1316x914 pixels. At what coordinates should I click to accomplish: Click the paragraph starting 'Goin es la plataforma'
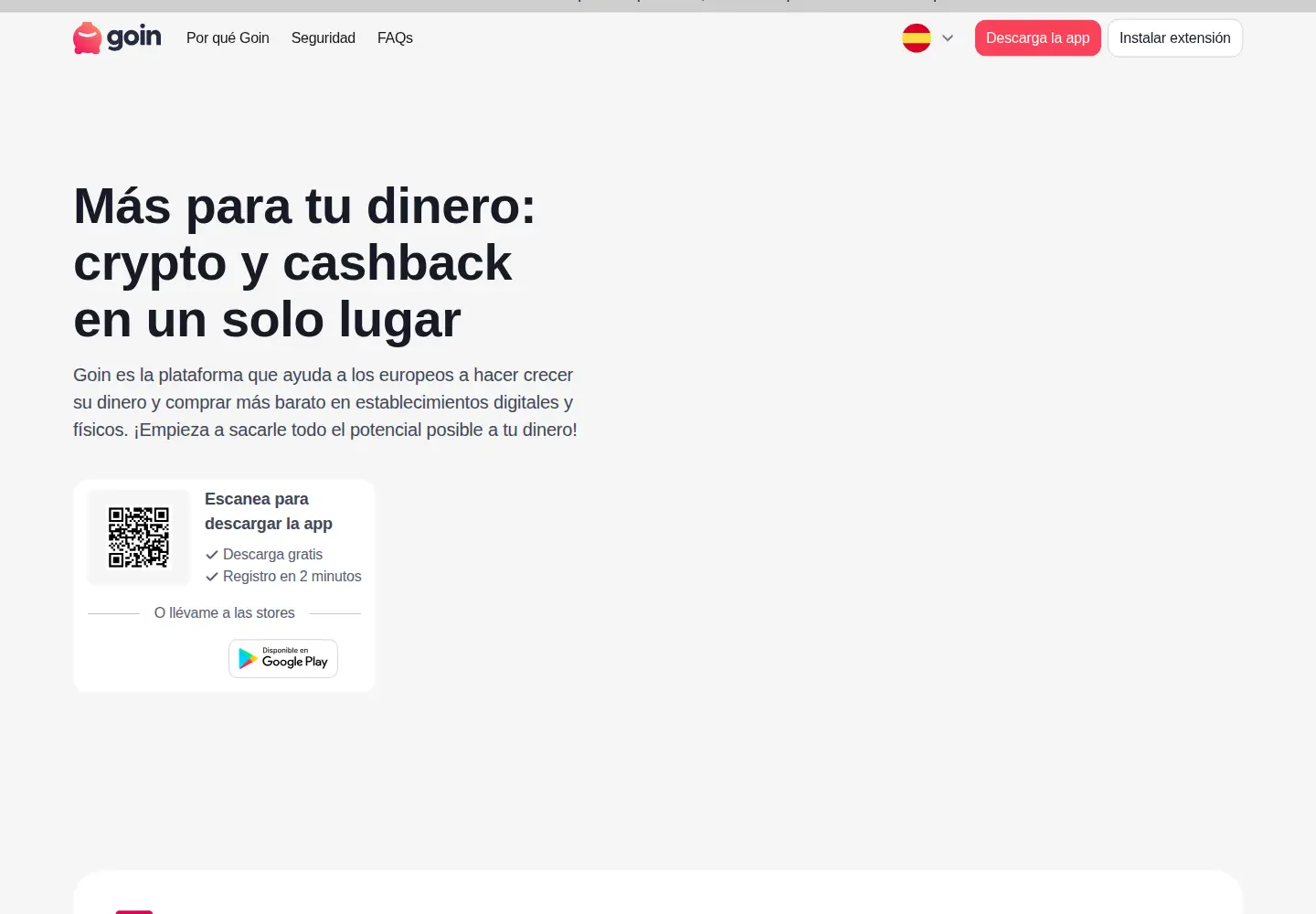click(325, 402)
